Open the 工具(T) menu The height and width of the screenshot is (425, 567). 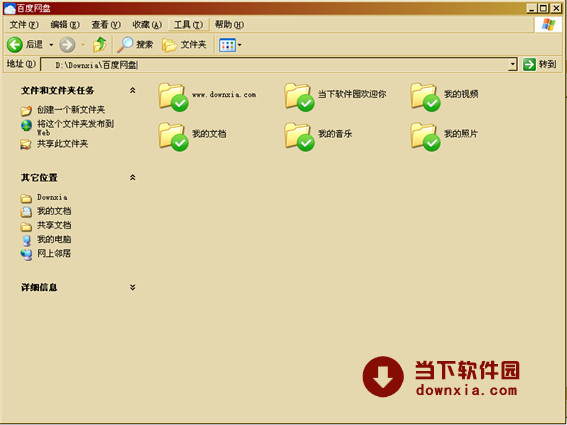188,25
